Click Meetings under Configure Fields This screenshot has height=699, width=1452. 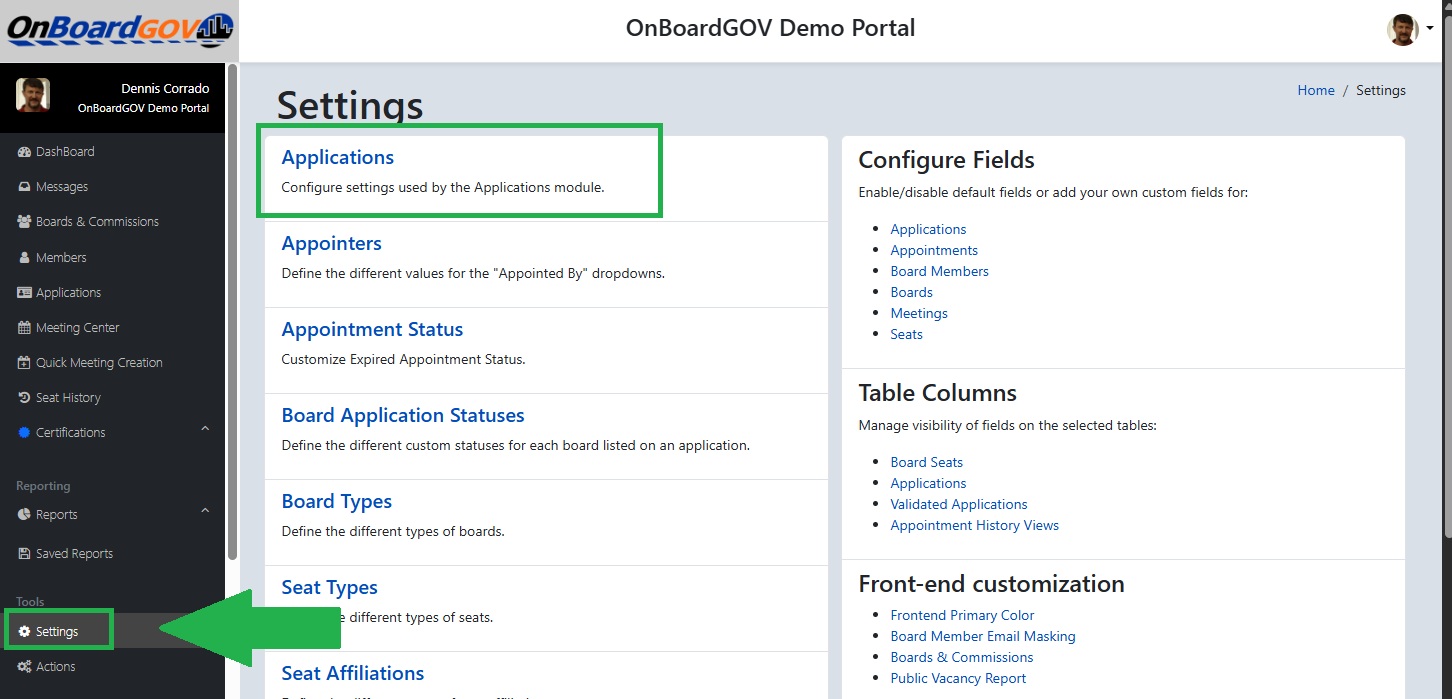click(x=919, y=313)
